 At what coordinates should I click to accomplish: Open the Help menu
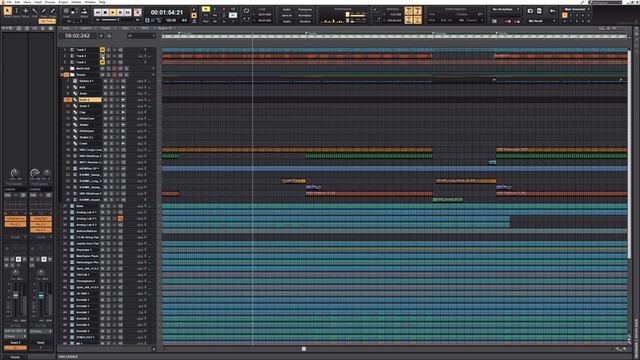[x=102, y=2]
